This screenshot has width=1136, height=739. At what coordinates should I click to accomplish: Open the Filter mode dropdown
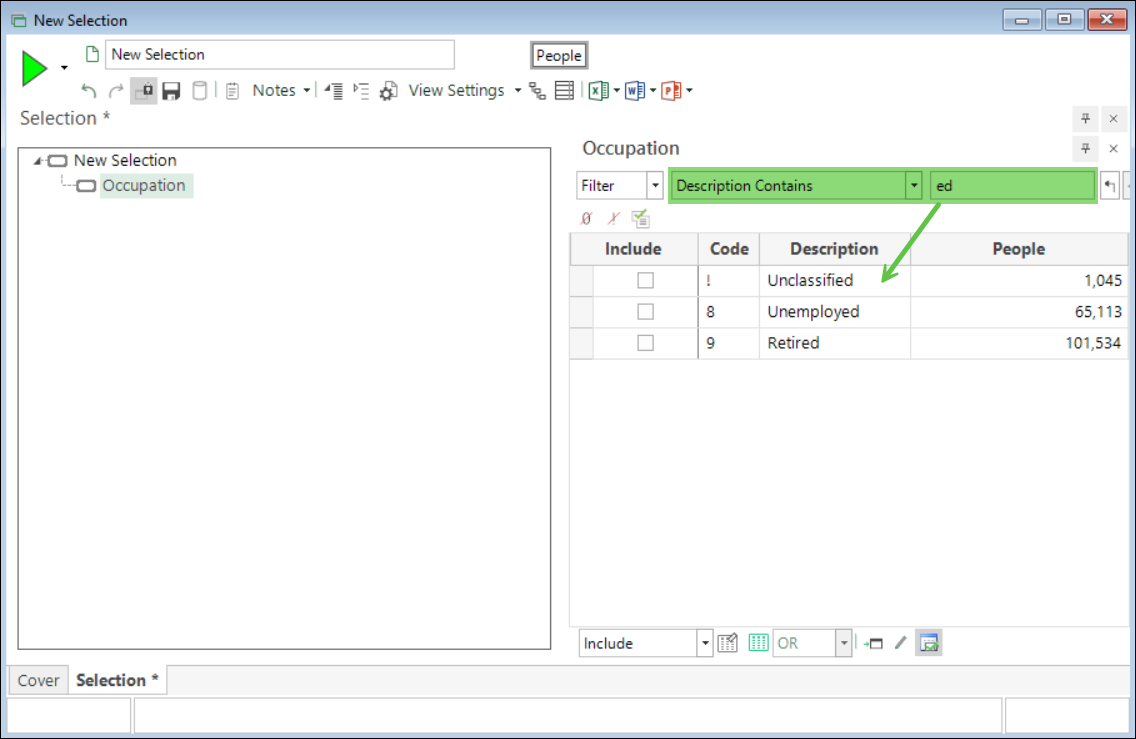[656, 185]
